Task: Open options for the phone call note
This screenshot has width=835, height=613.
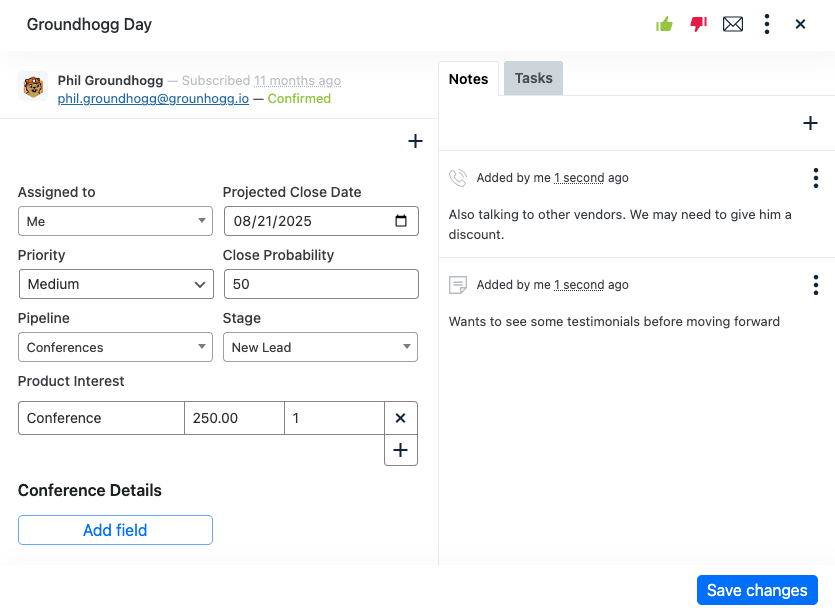Action: pyautogui.click(x=815, y=178)
